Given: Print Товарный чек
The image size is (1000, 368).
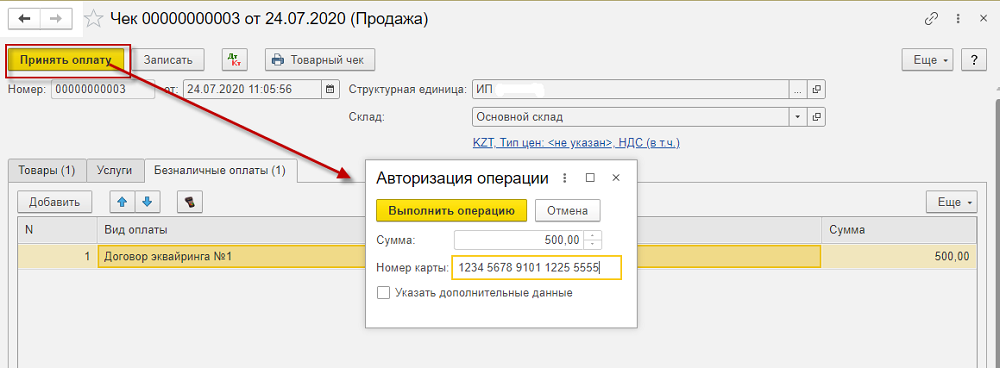Looking at the screenshot, I should click(x=320, y=59).
